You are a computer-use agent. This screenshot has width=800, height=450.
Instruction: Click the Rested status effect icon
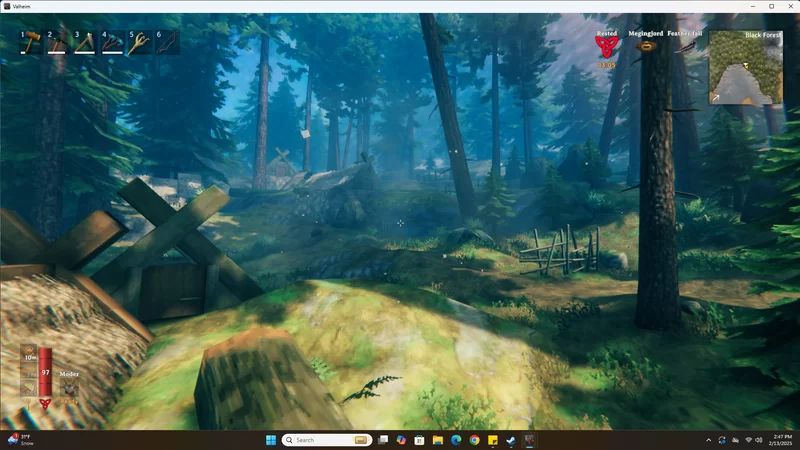pyautogui.click(x=607, y=48)
